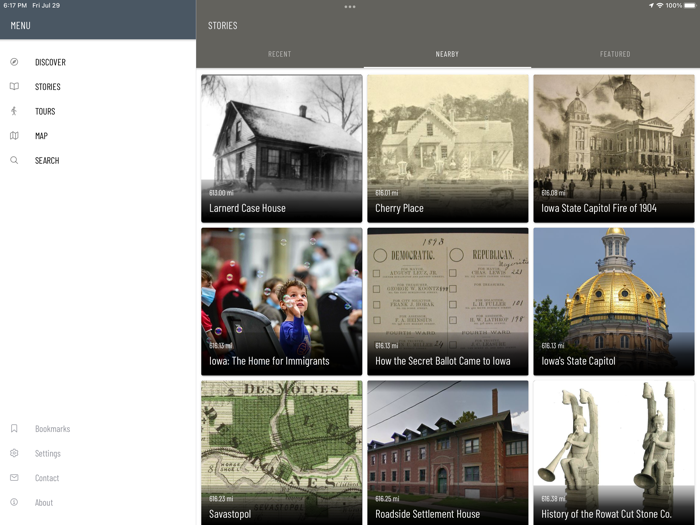Image resolution: width=700 pixels, height=525 pixels.
Task: Tap the Wi-Fi status icon
Action: pyautogui.click(x=660, y=5)
